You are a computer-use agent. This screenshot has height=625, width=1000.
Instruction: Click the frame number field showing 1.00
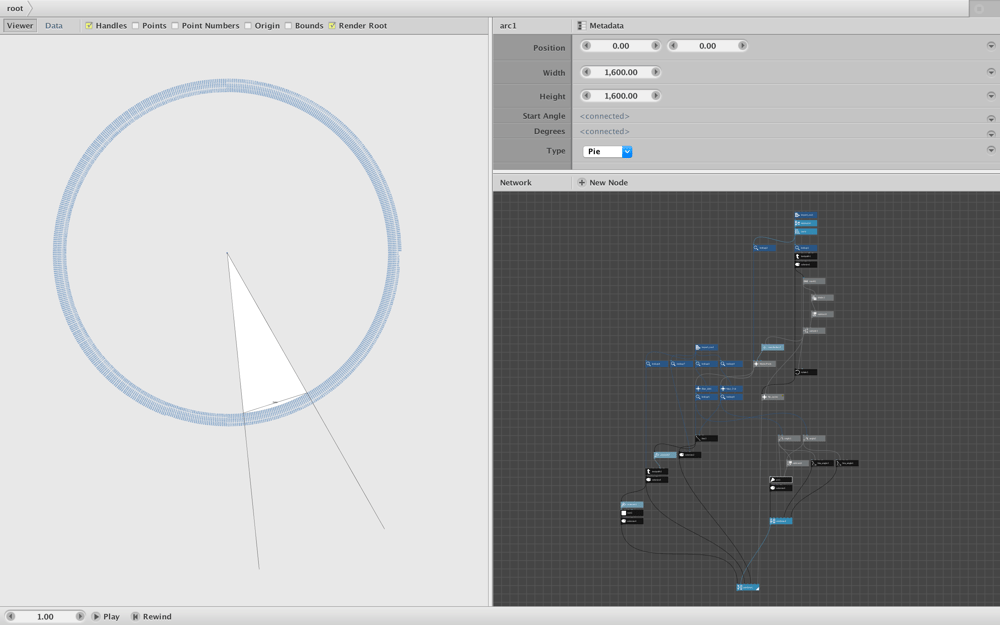45,617
